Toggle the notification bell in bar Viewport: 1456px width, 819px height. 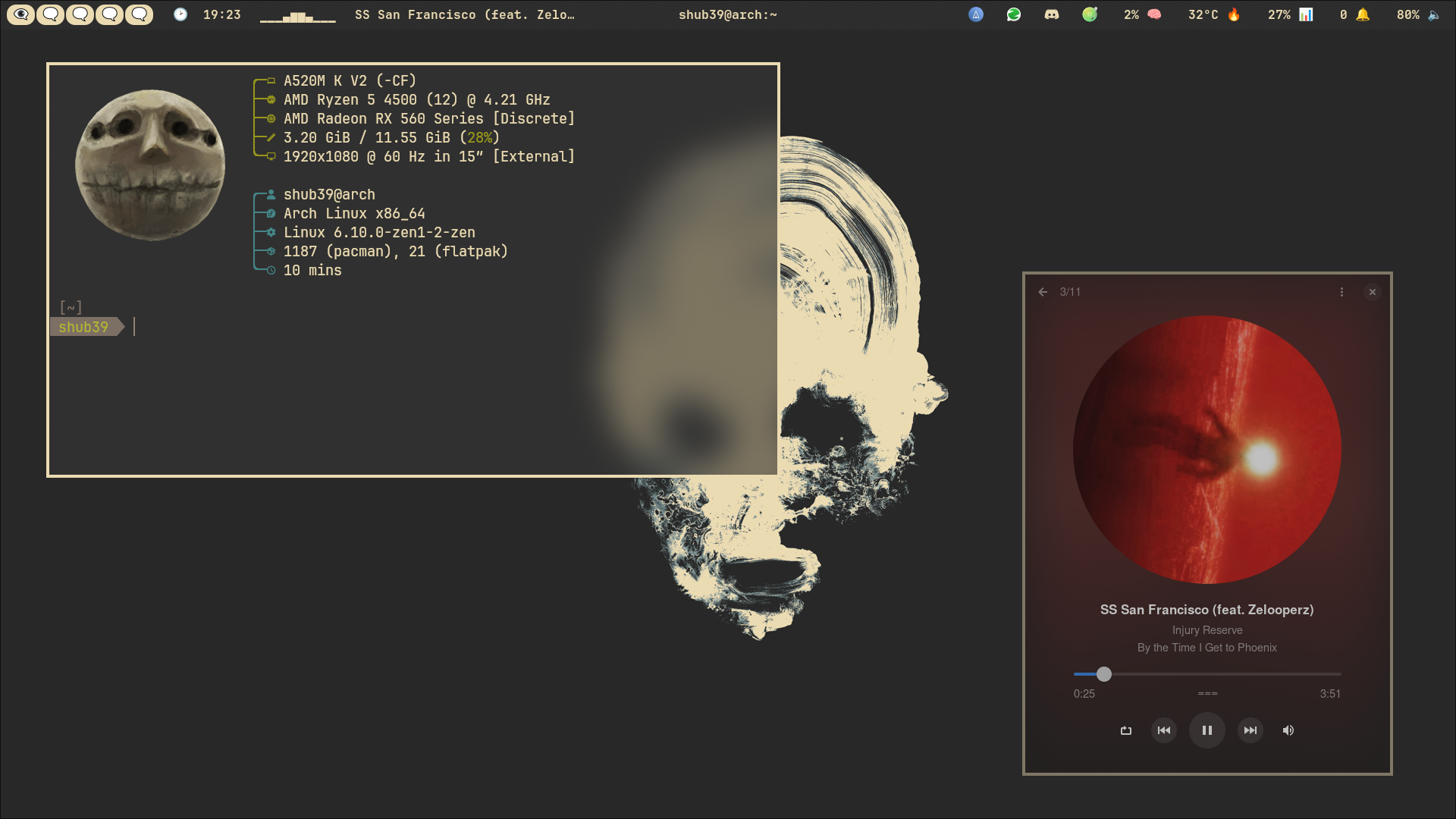[1362, 14]
